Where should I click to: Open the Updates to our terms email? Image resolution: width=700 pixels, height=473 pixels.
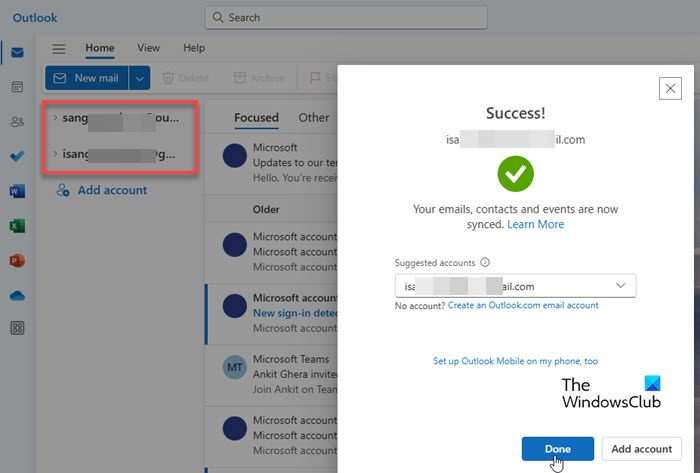pos(271,163)
